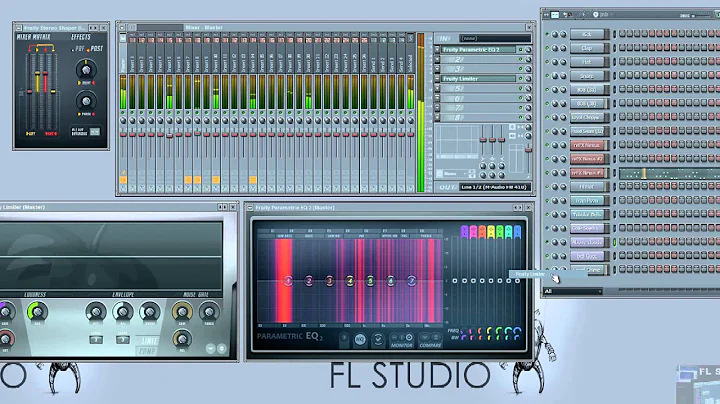720x404 pixels.
Task: Click the step sequencer view icon in channel rack header
Action: point(555,15)
